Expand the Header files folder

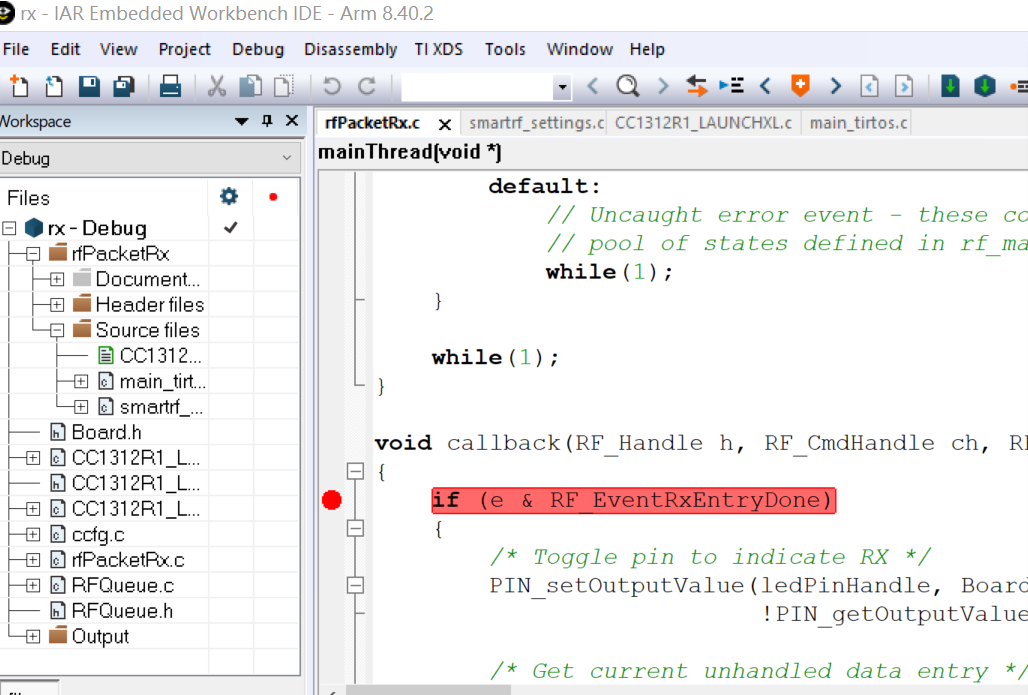click(57, 305)
